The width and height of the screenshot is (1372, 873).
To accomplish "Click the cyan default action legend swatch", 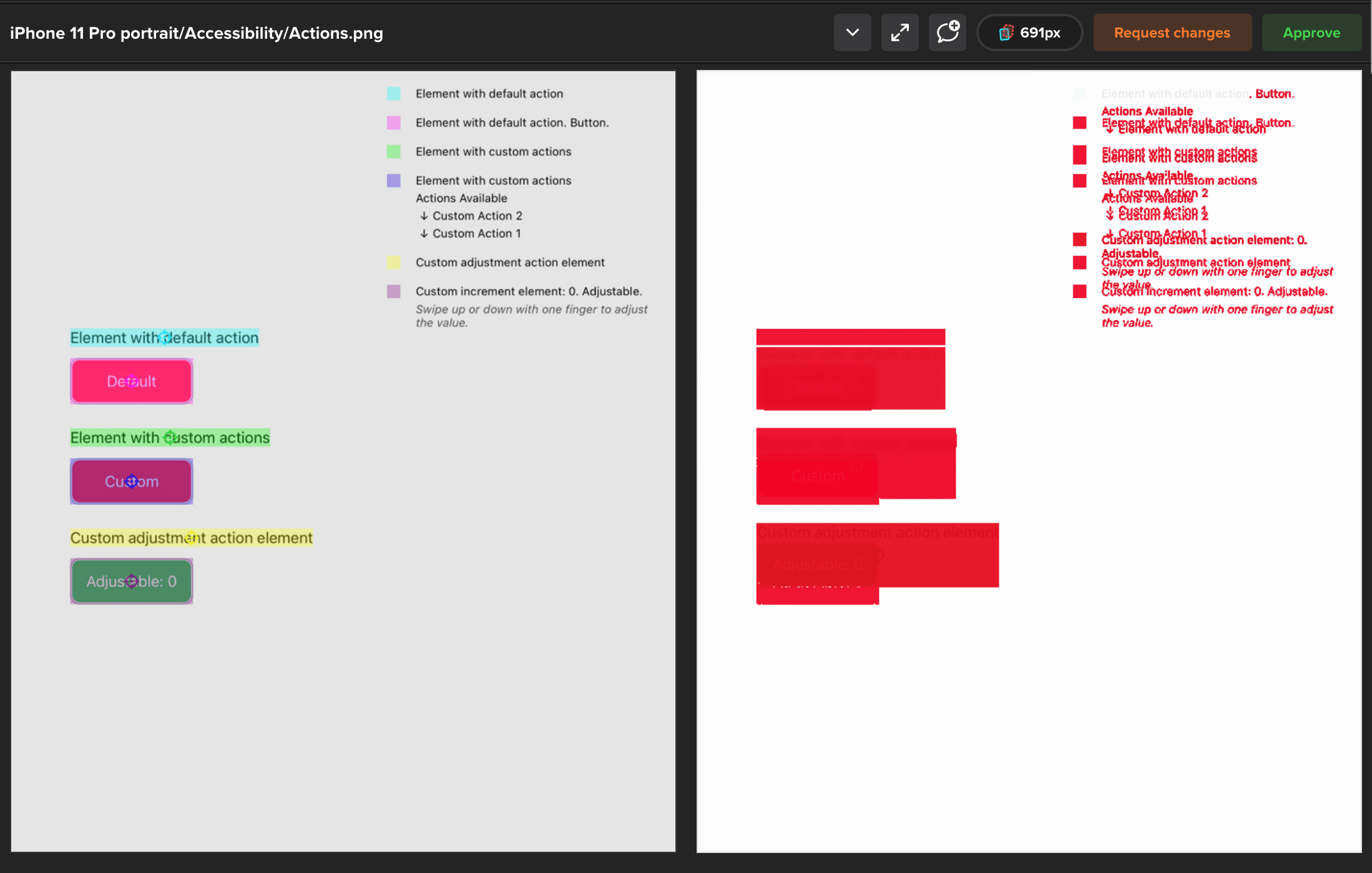I will pyautogui.click(x=393, y=94).
